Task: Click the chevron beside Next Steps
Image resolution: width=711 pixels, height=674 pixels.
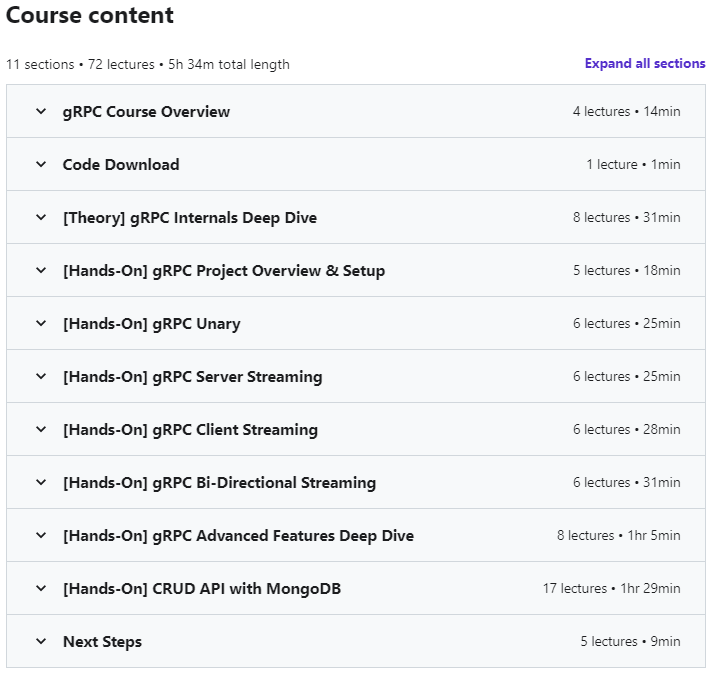Action: tap(41, 642)
